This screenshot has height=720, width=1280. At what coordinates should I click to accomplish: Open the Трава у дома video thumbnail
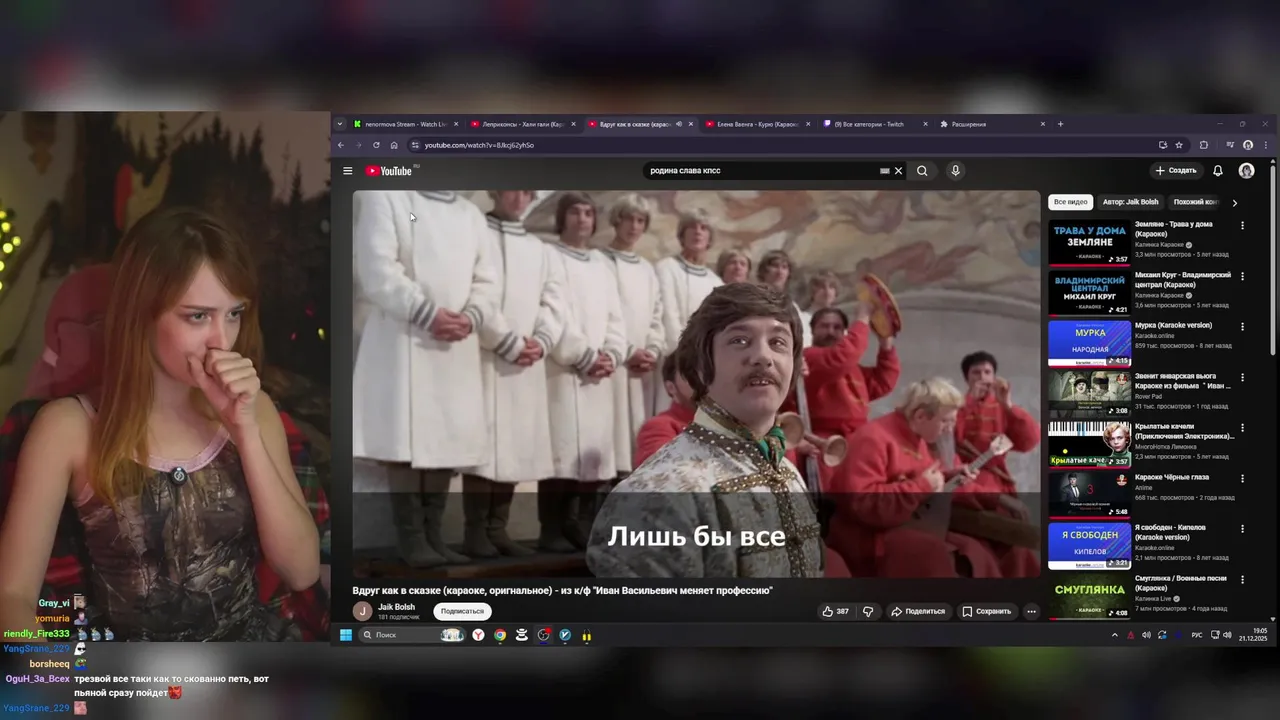click(x=1089, y=242)
